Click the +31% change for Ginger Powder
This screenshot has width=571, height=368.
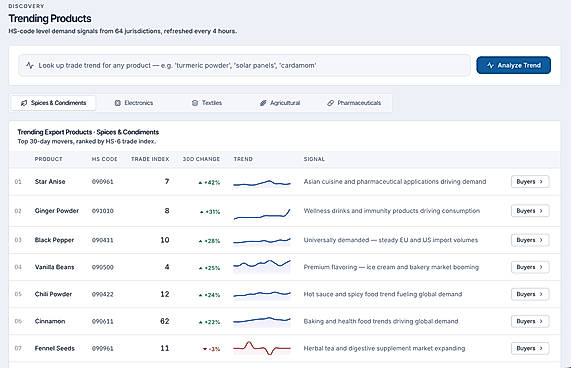pos(210,211)
